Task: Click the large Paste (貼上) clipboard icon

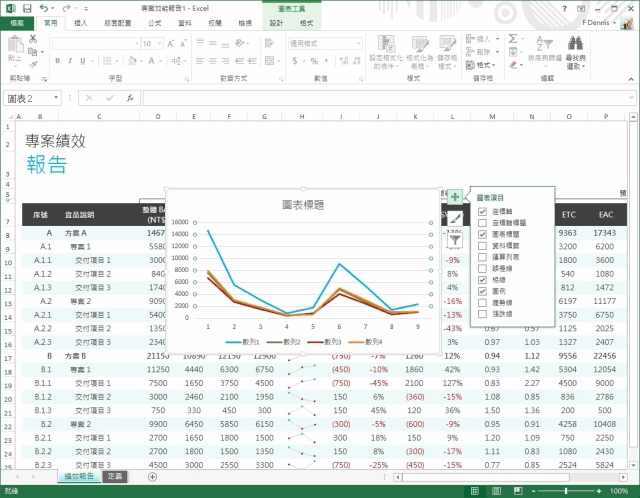Action: pos(15,44)
